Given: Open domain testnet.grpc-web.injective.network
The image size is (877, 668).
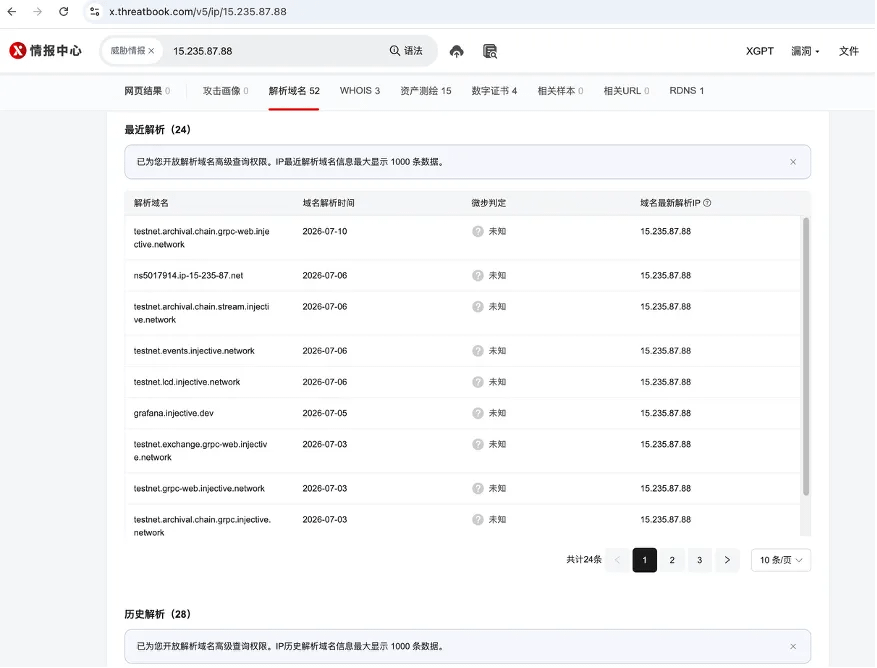Looking at the screenshot, I should tap(199, 489).
